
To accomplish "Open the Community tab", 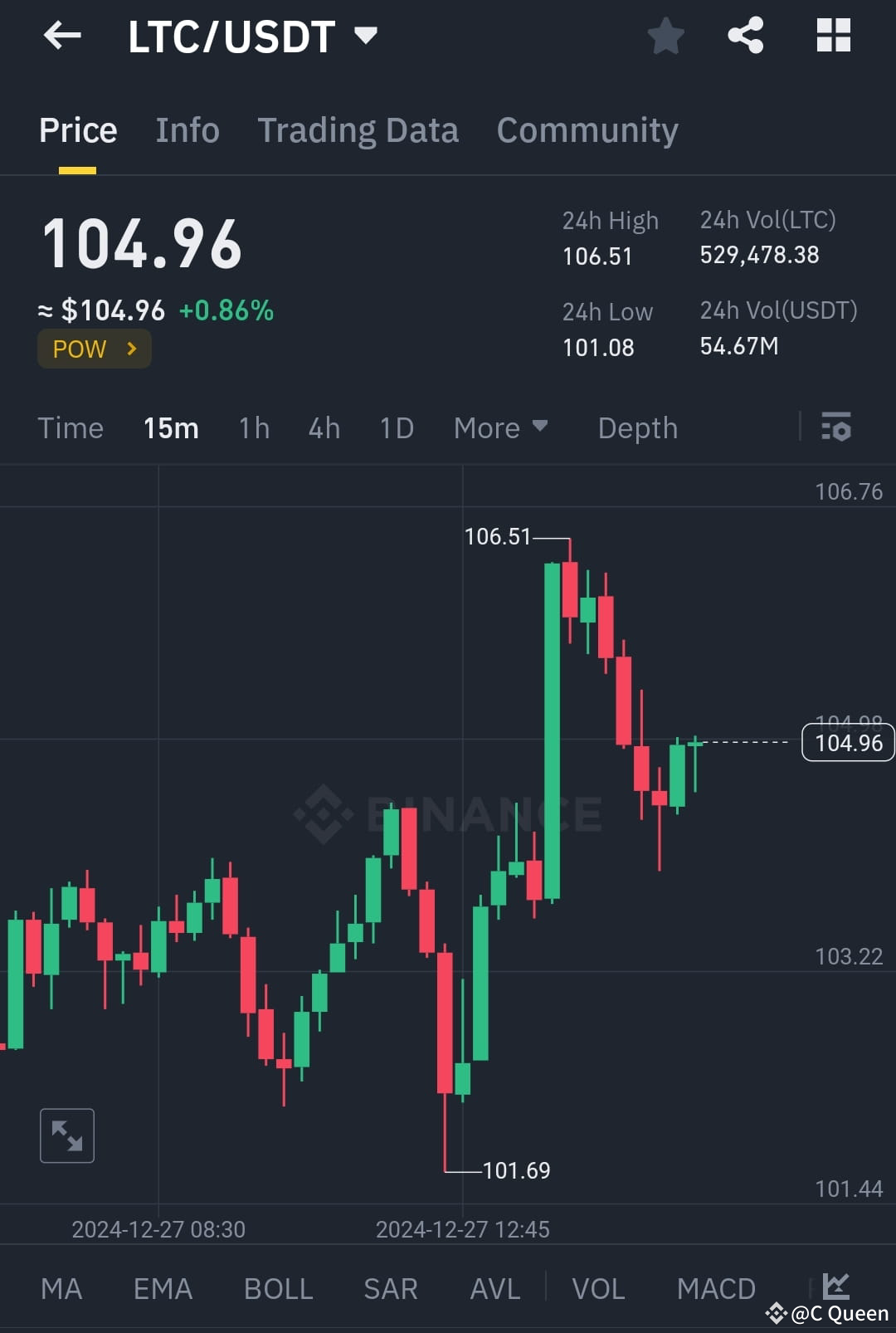I will point(587,130).
